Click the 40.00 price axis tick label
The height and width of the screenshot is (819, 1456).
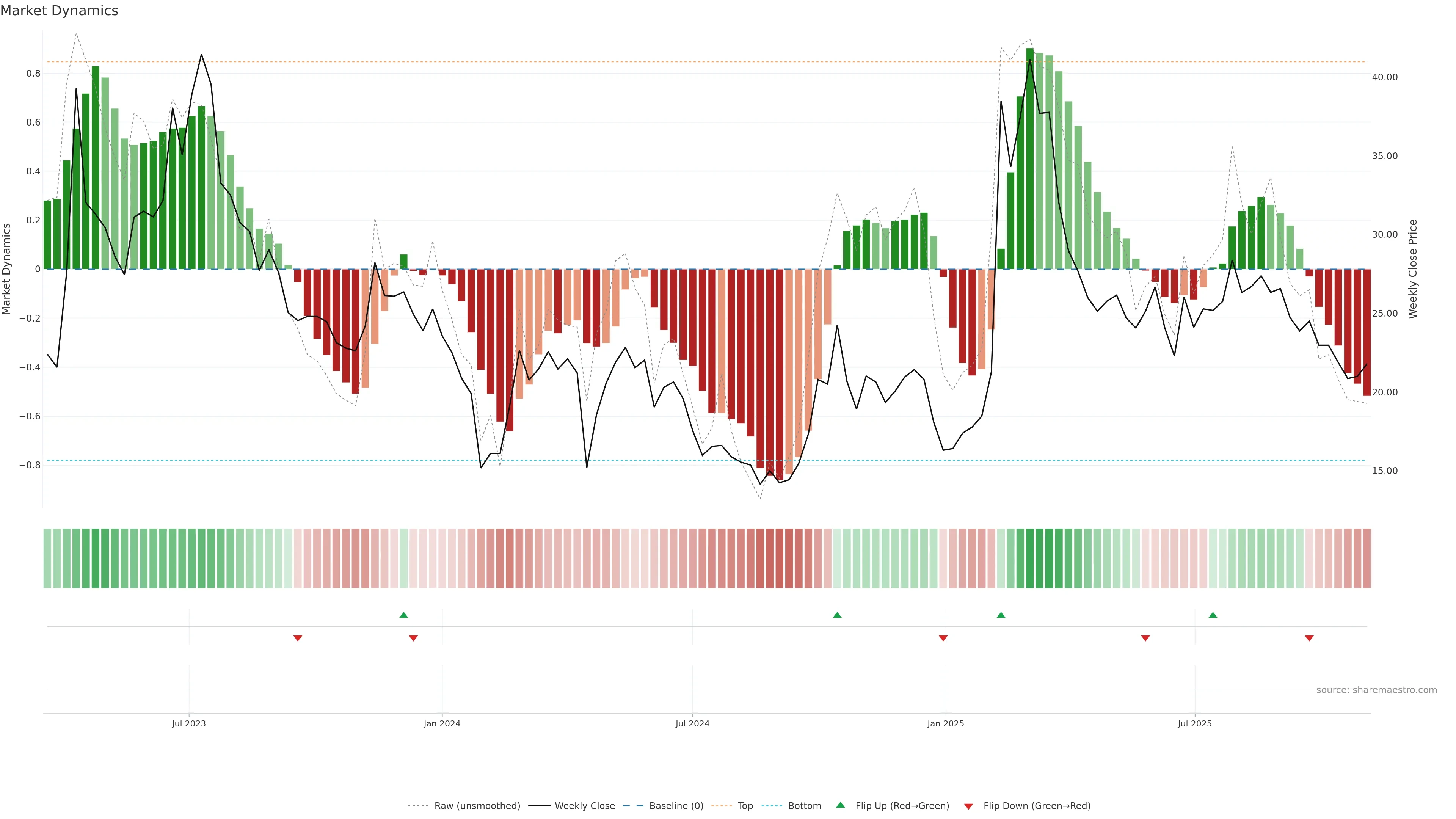(x=1384, y=77)
